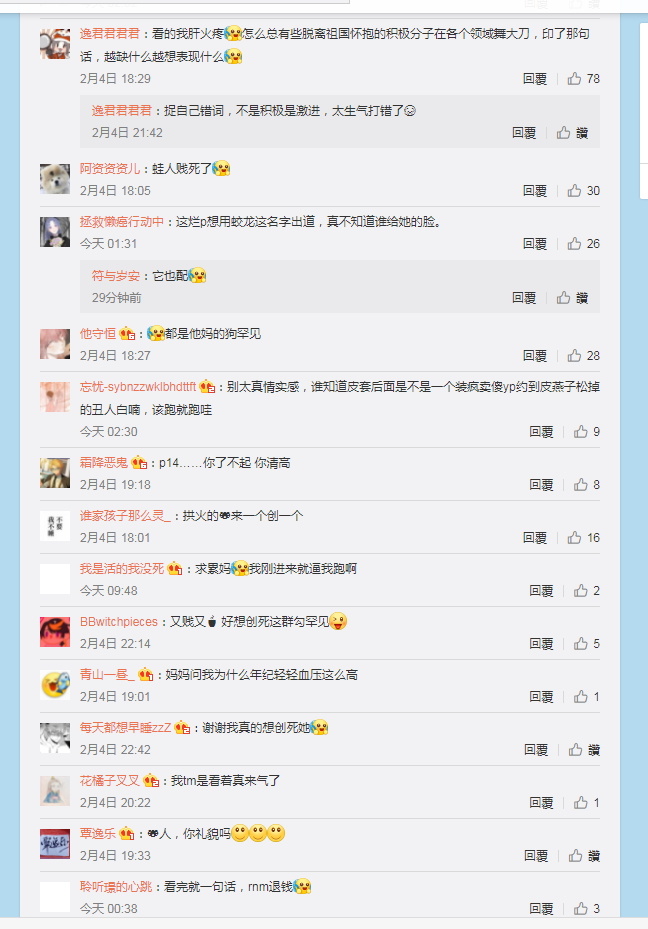648x929 pixels.
Task: Click the avatar of 覃逸乐
Action: pos(55,844)
